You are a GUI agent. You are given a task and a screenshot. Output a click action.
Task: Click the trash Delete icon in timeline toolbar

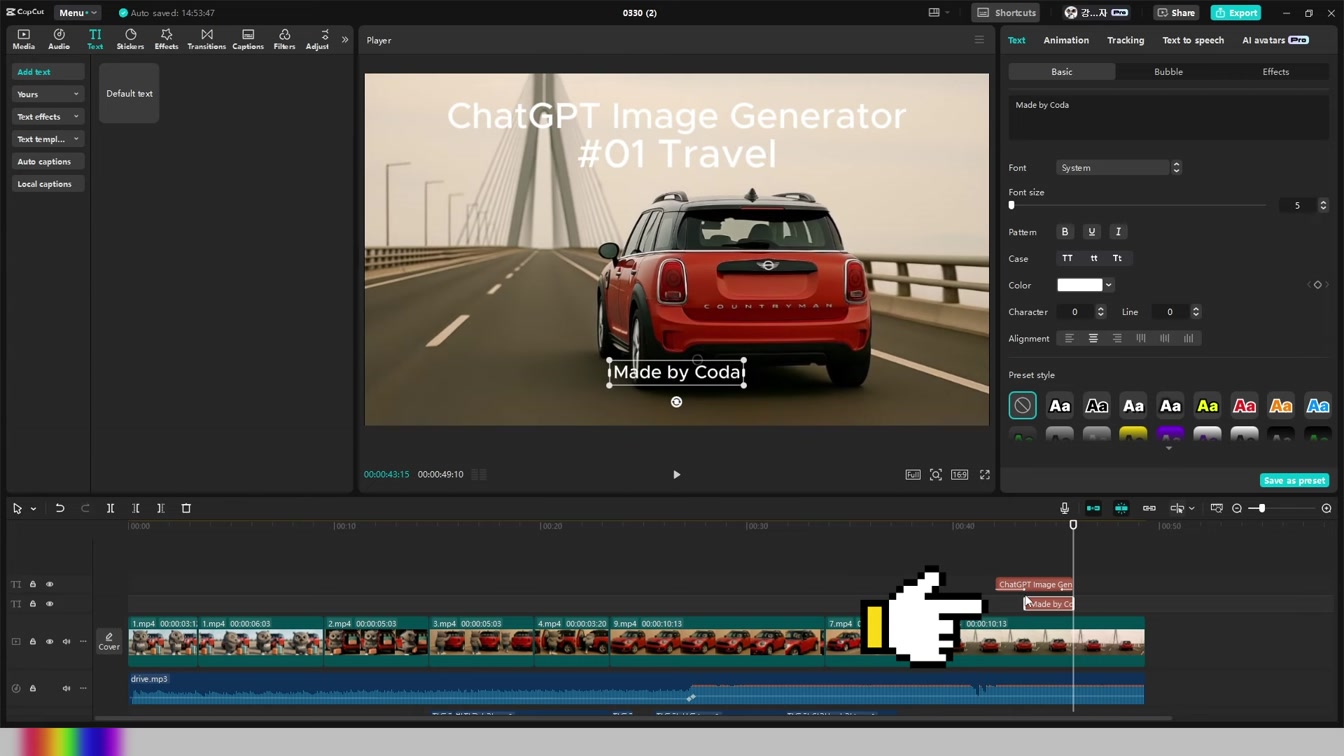click(186, 508)
